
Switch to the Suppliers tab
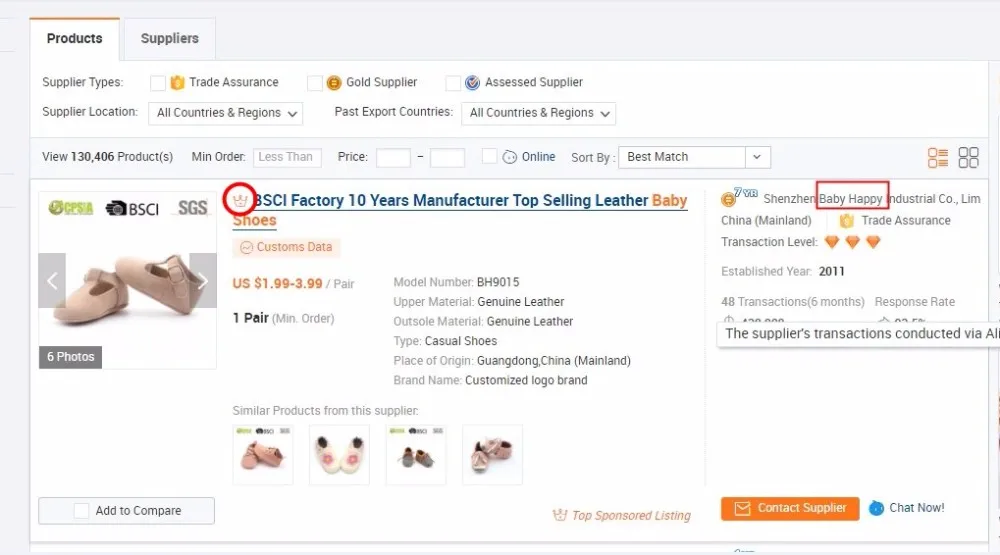click(170, 38)
